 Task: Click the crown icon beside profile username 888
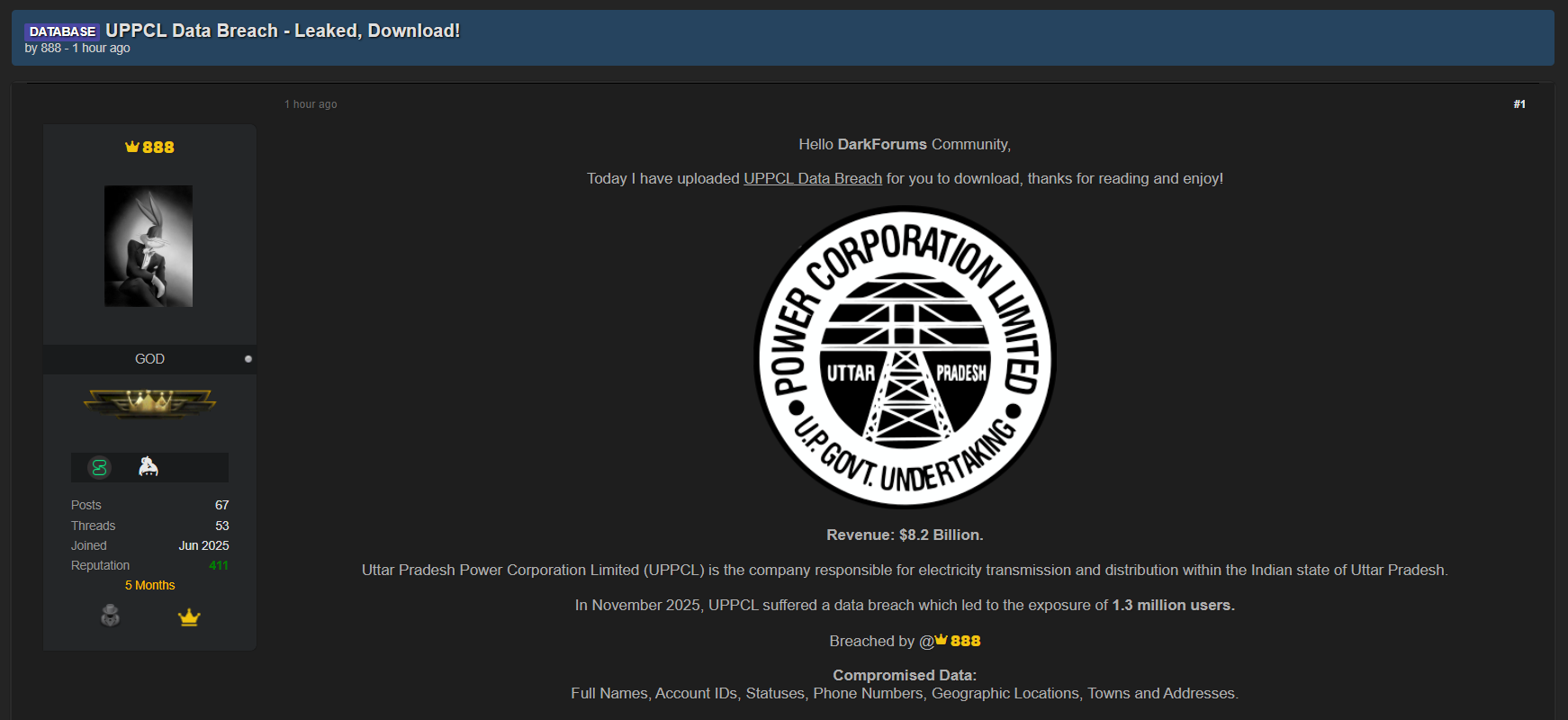tap(132, 147)
